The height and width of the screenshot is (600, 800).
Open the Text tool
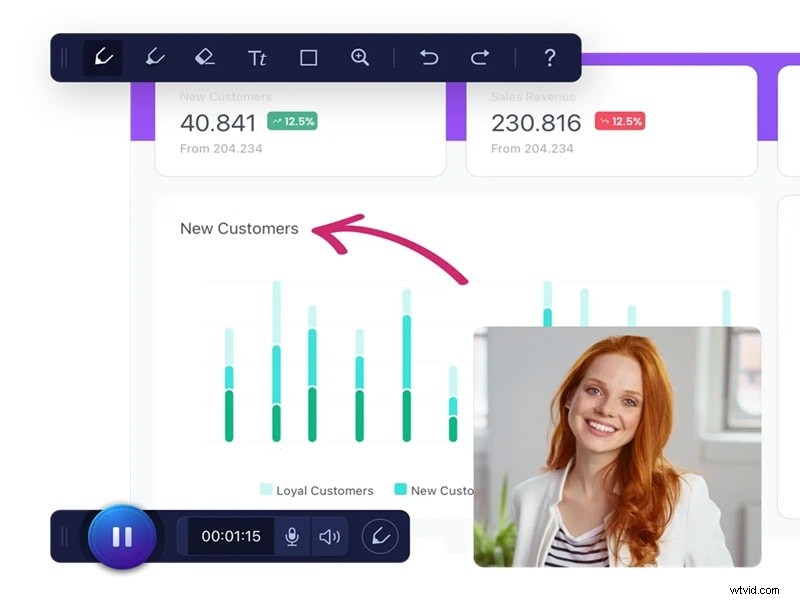coord(257,57)
